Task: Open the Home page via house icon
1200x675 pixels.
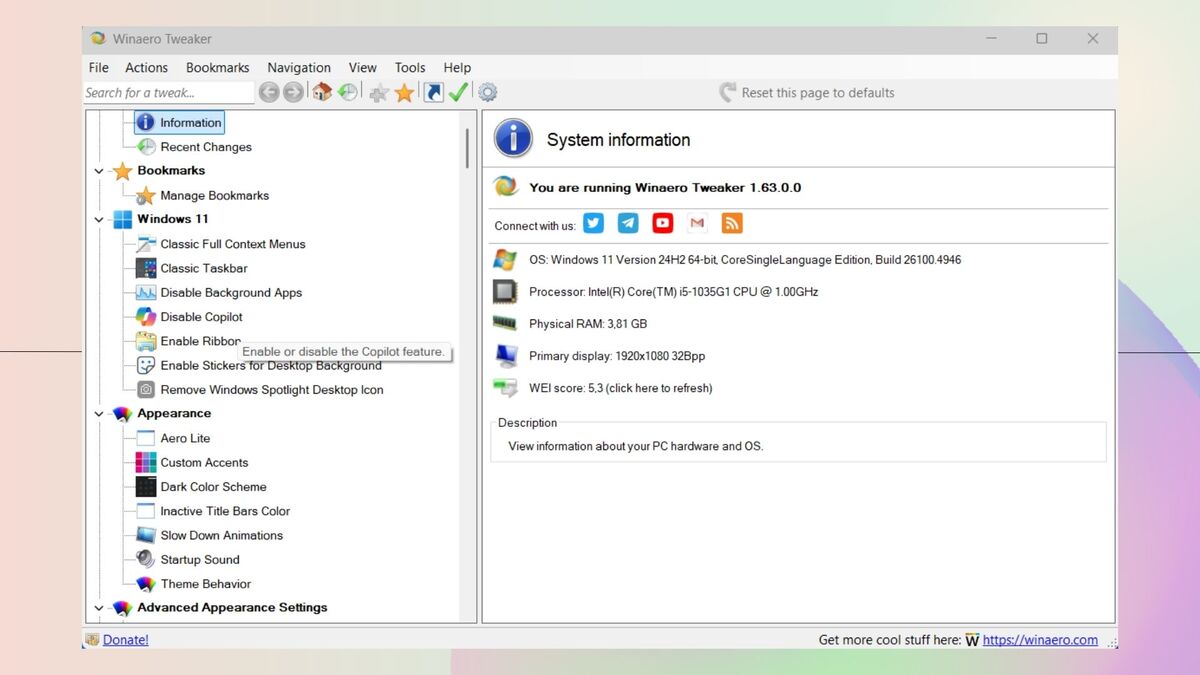Action: pyautogui.click(x=321, y=92)
